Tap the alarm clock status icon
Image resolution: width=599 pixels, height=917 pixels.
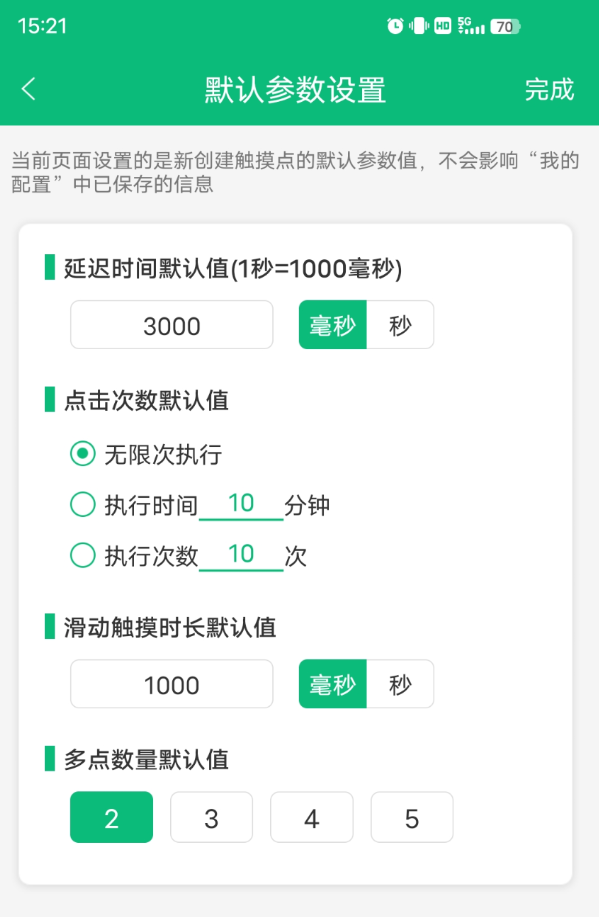click(395, 26)
